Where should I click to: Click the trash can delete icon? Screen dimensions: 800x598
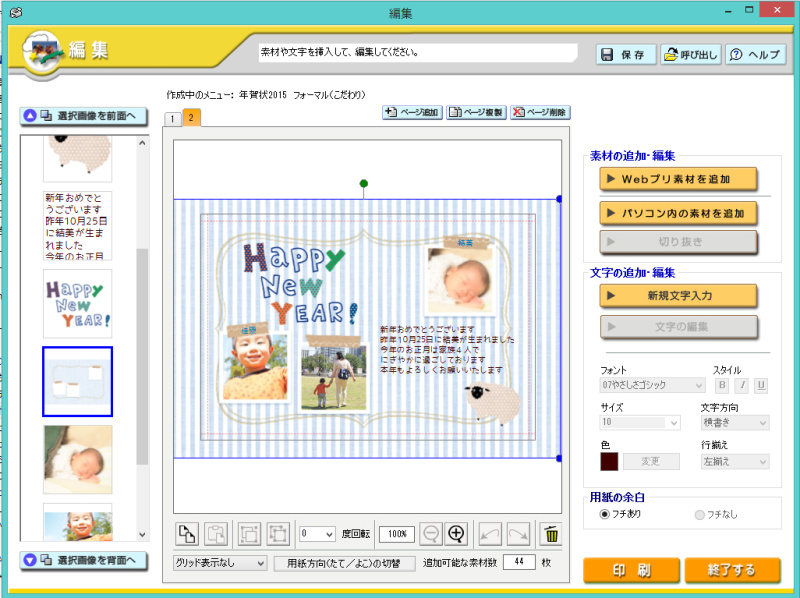click(551, 534)
